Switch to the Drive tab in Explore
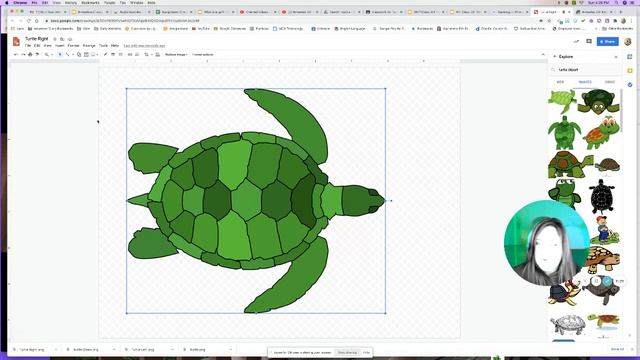Screen dimensions: 640x360 click(x=610, y=82)
